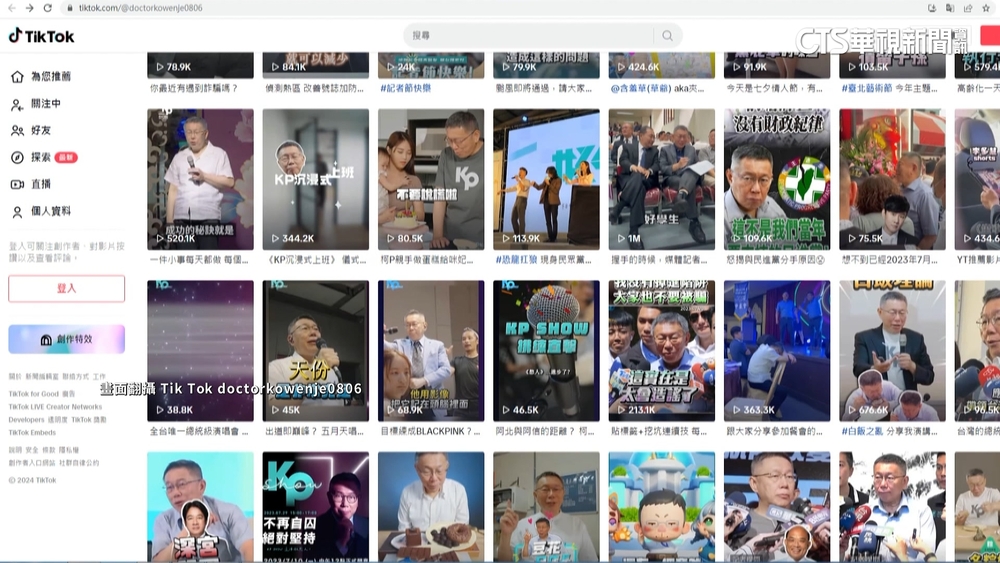Click the TikTok logo
Image resolution: width=1000 pixels, height=563 pixels.
point(42,36)
